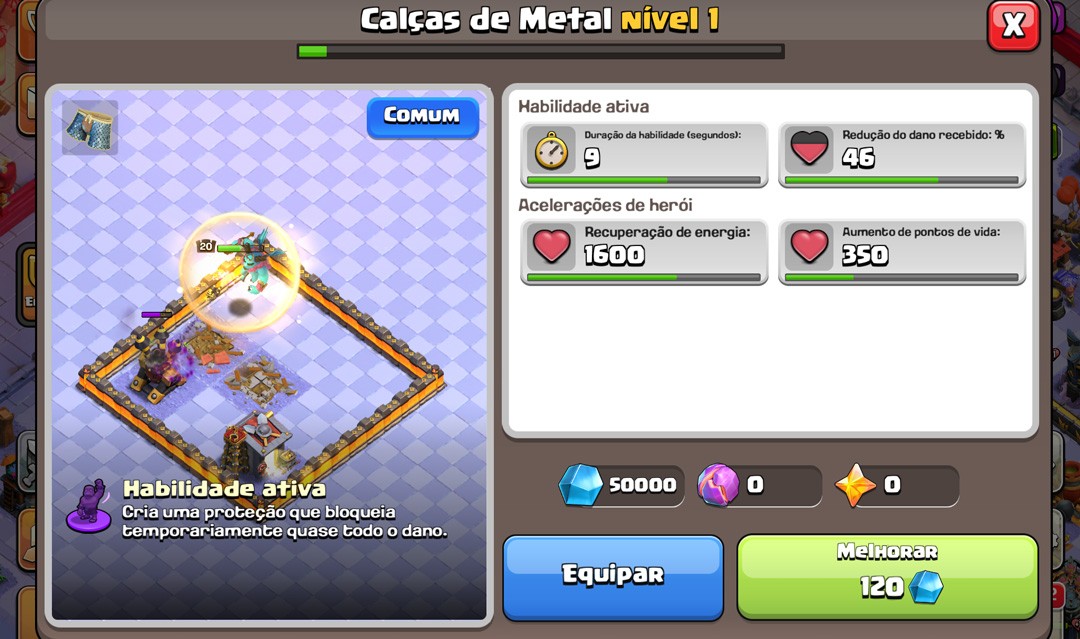Screen dimensions: 1080x639
Task: Click the blue shiny ore icon showing 50000
Action: [x=580, y=485]
